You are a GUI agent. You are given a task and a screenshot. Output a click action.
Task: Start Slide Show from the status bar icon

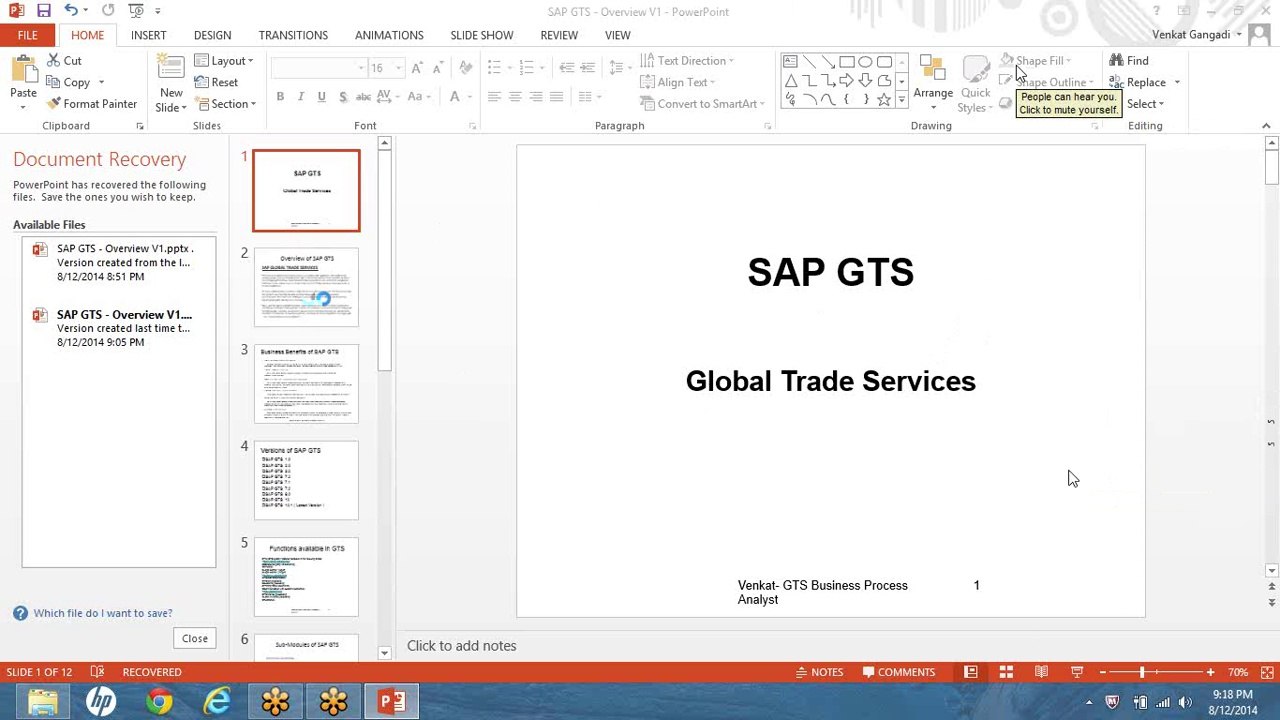pos(1077,672)
